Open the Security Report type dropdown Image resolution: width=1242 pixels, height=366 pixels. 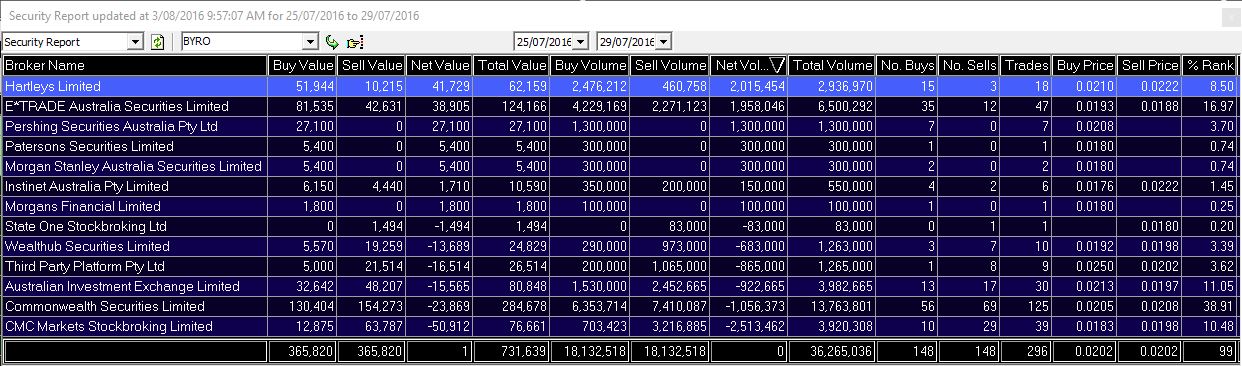pyautogui.click(x=136, y=42)
